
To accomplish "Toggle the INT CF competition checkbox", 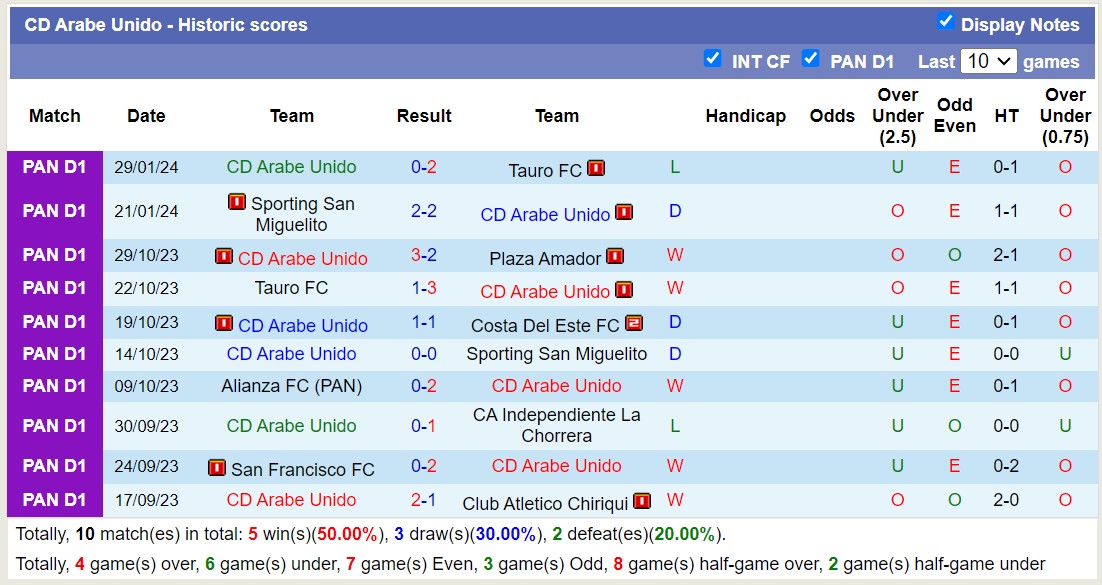I will point(713,59).
